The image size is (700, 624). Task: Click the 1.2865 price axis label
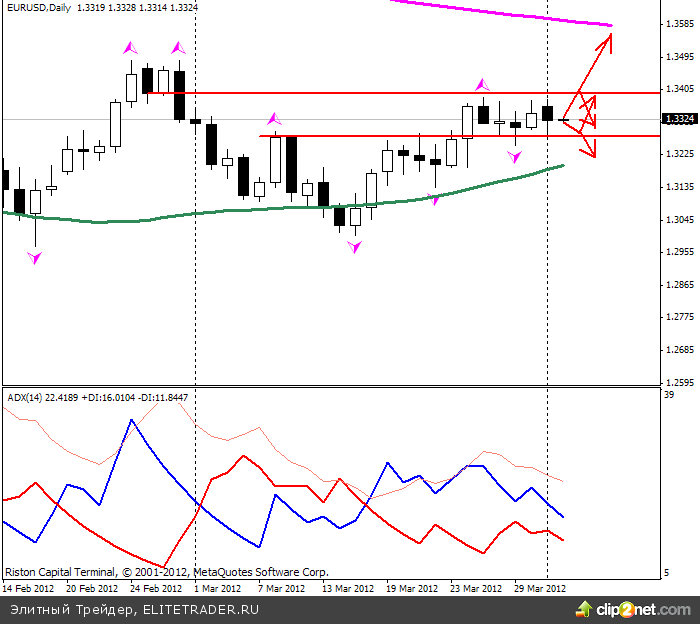(x=679, y=285)
